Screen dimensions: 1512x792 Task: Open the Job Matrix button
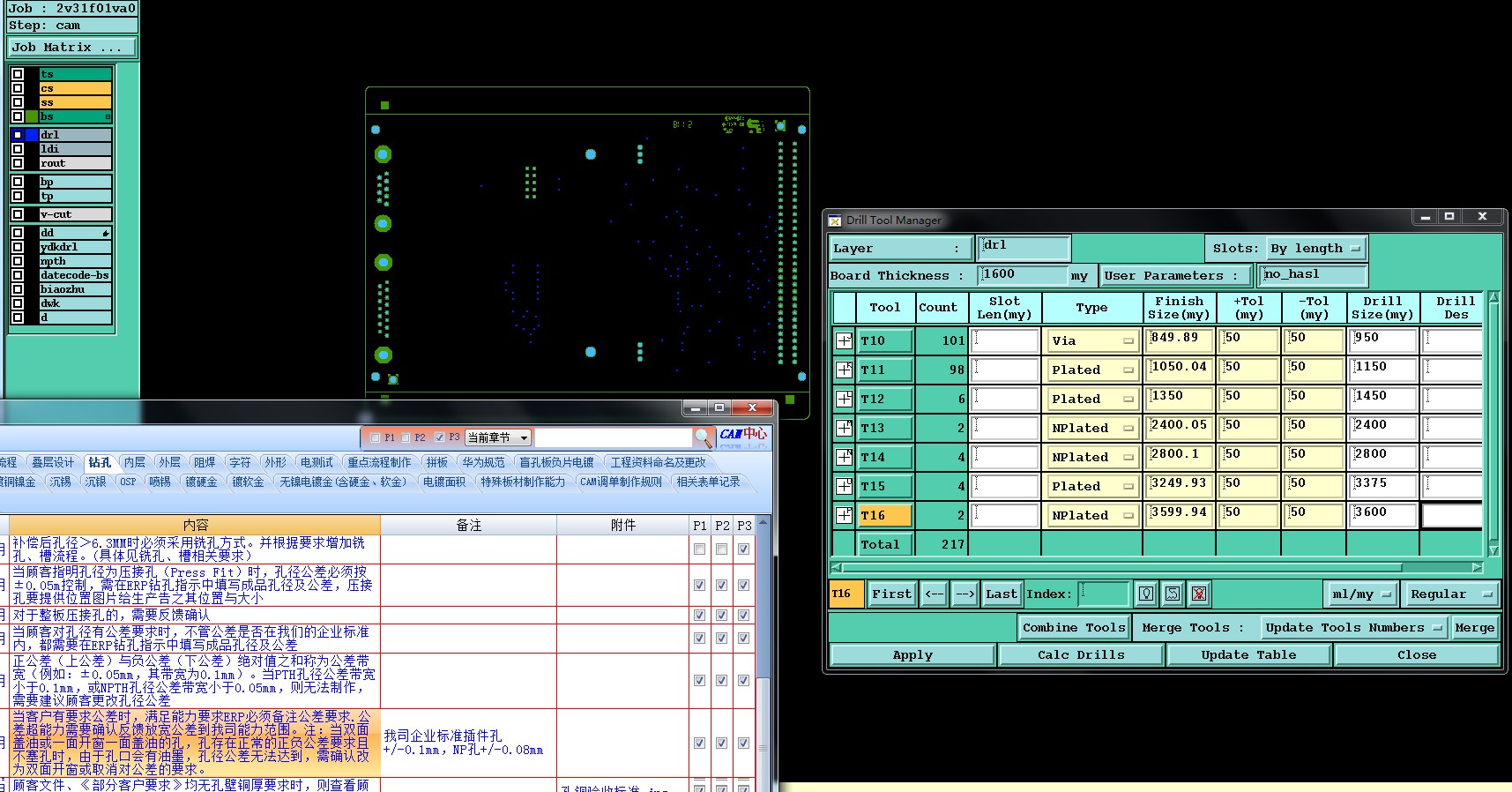pyautogui.click(x=72, y=48)
